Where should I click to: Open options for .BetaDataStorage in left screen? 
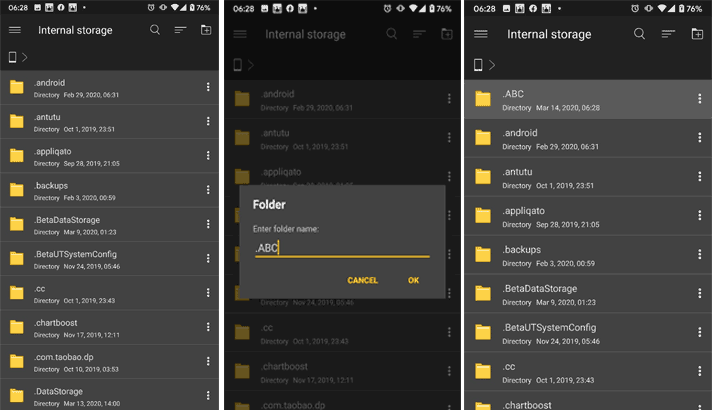click(x=208, y=224)
